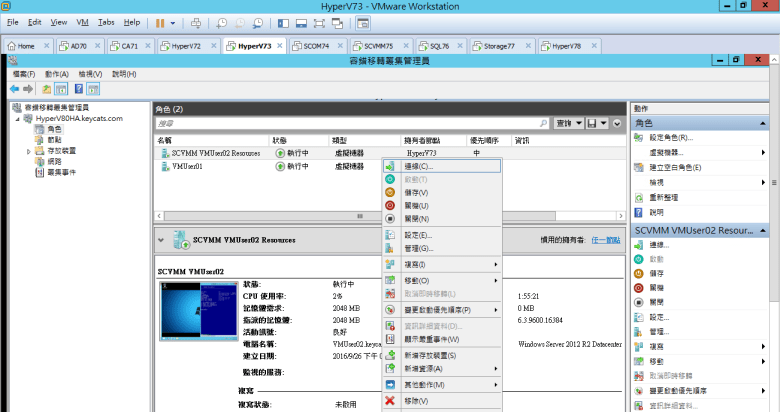This screenshot has width=780, height=412.
Task: Click the VMware pause VM toolbar icon
Action: [160, 22]
